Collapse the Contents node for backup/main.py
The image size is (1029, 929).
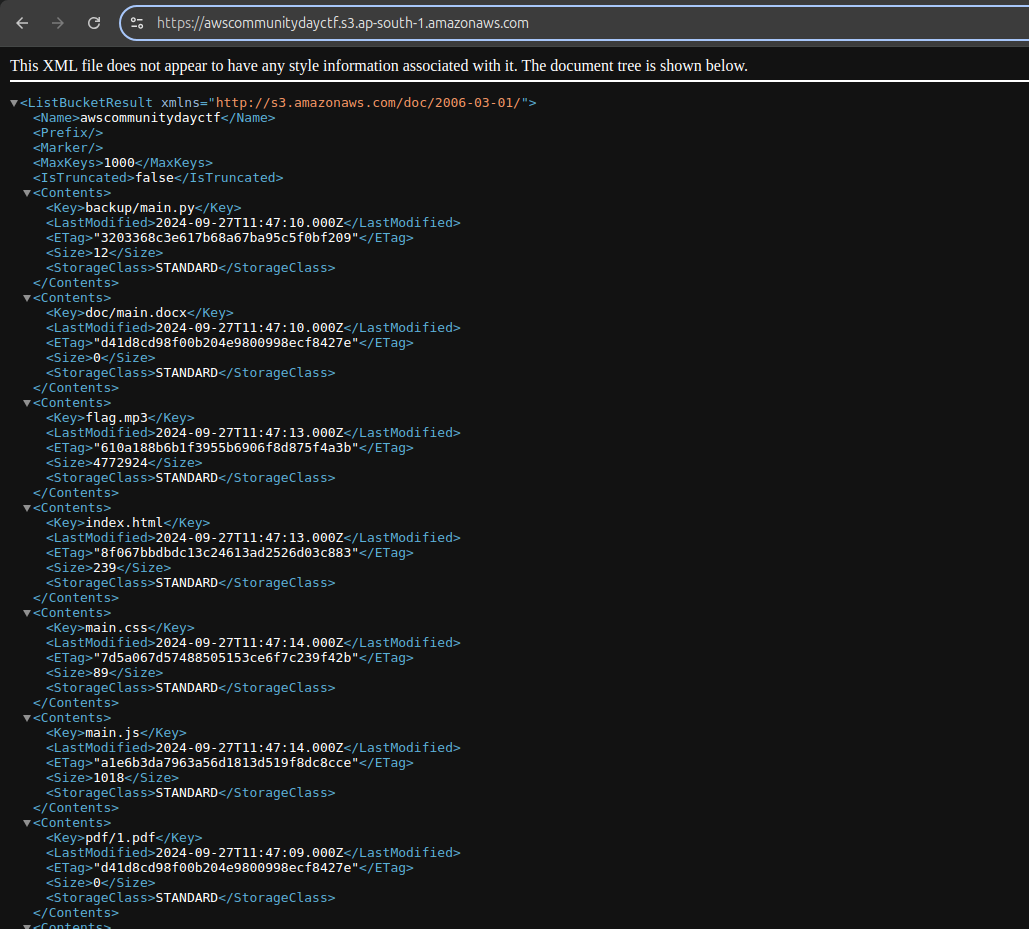pyautogui.click(x=27, y=193)
